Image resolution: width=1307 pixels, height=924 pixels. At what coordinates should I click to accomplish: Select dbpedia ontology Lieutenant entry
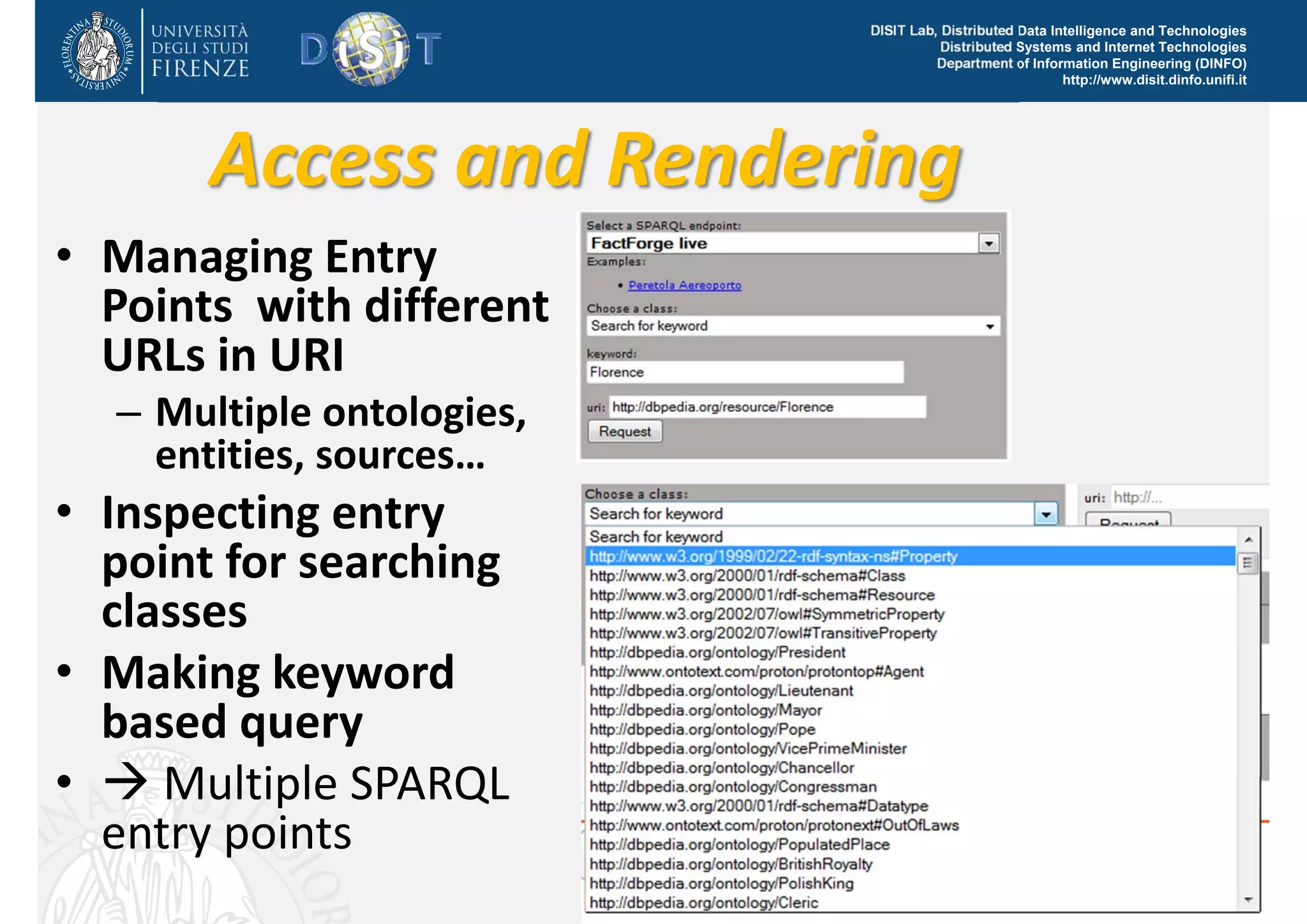click(x=911, y=690)
